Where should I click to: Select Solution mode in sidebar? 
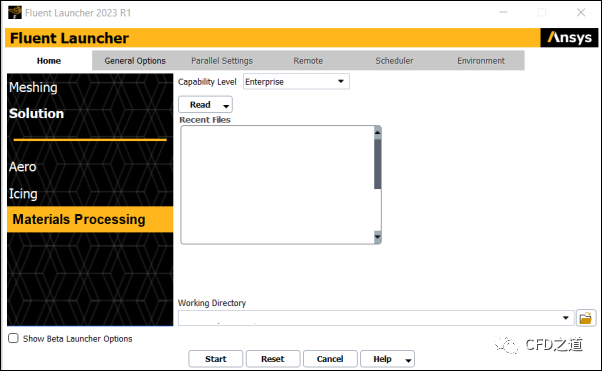click(36, 114)
